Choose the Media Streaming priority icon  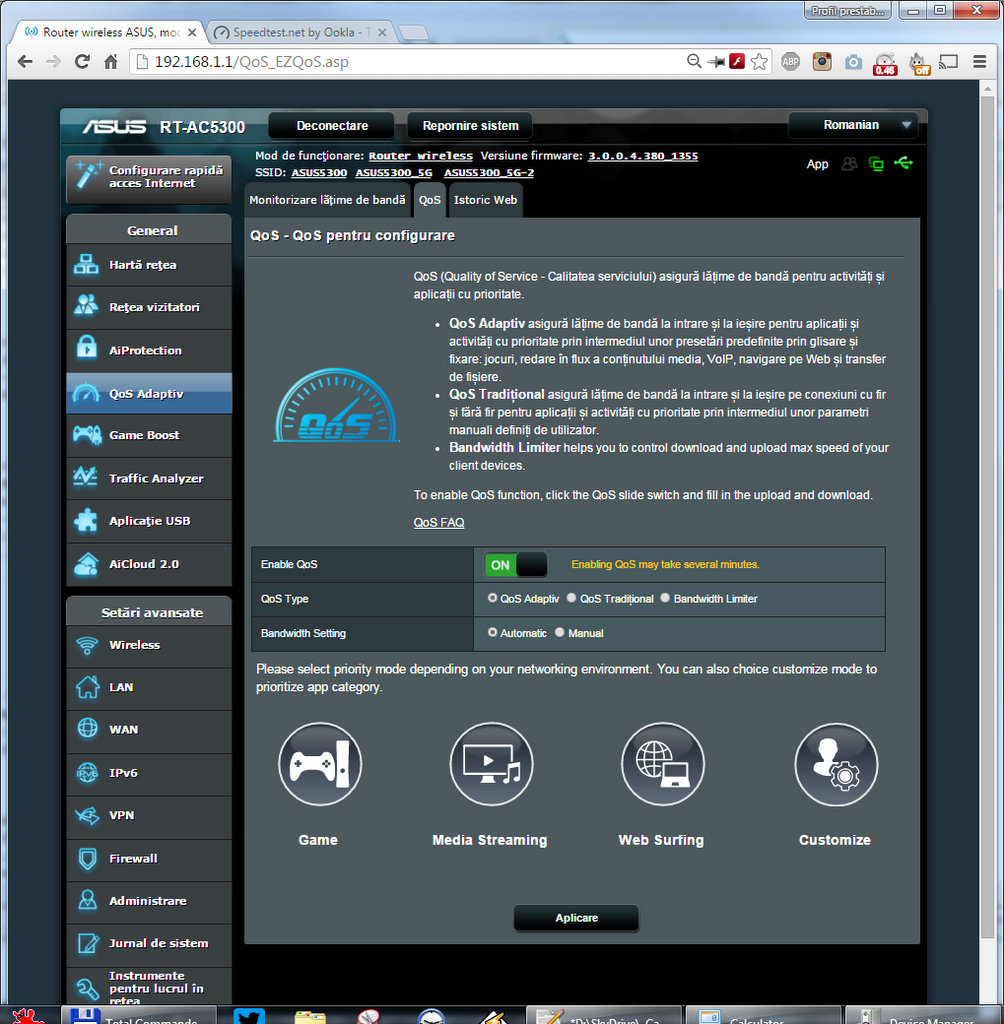point(491,765)
